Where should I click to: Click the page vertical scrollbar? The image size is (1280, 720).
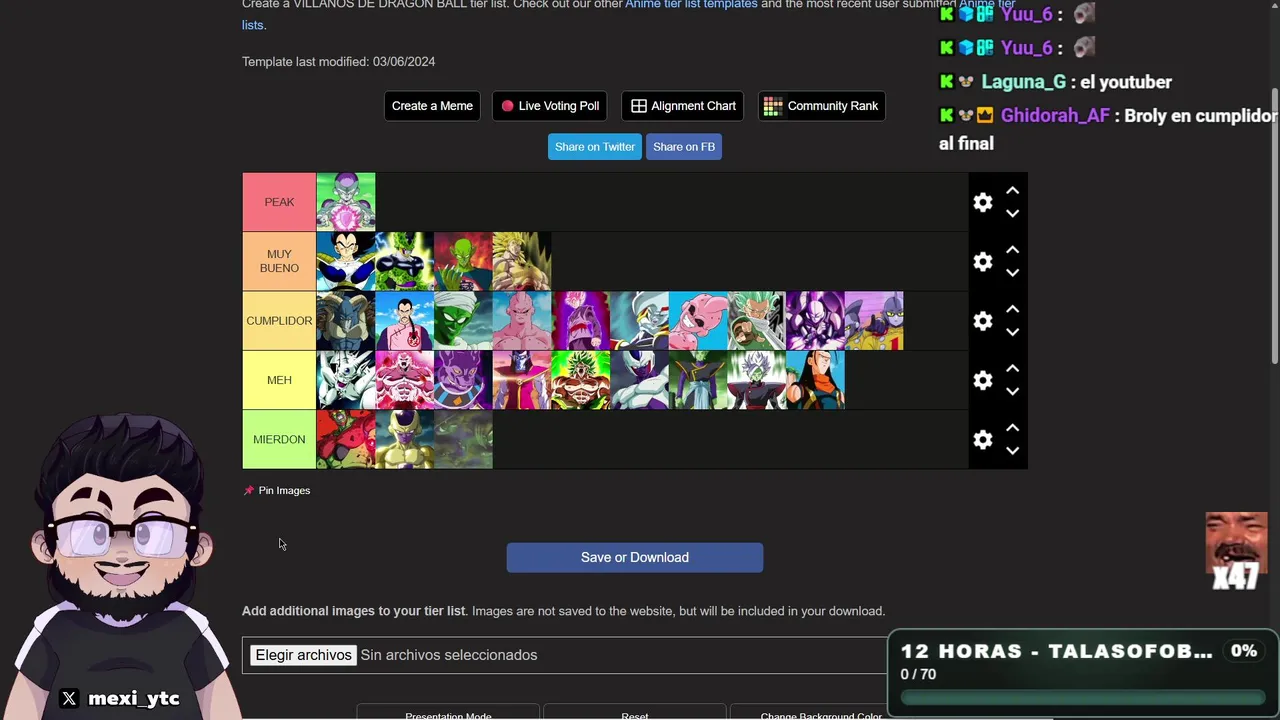[1274, 228]
